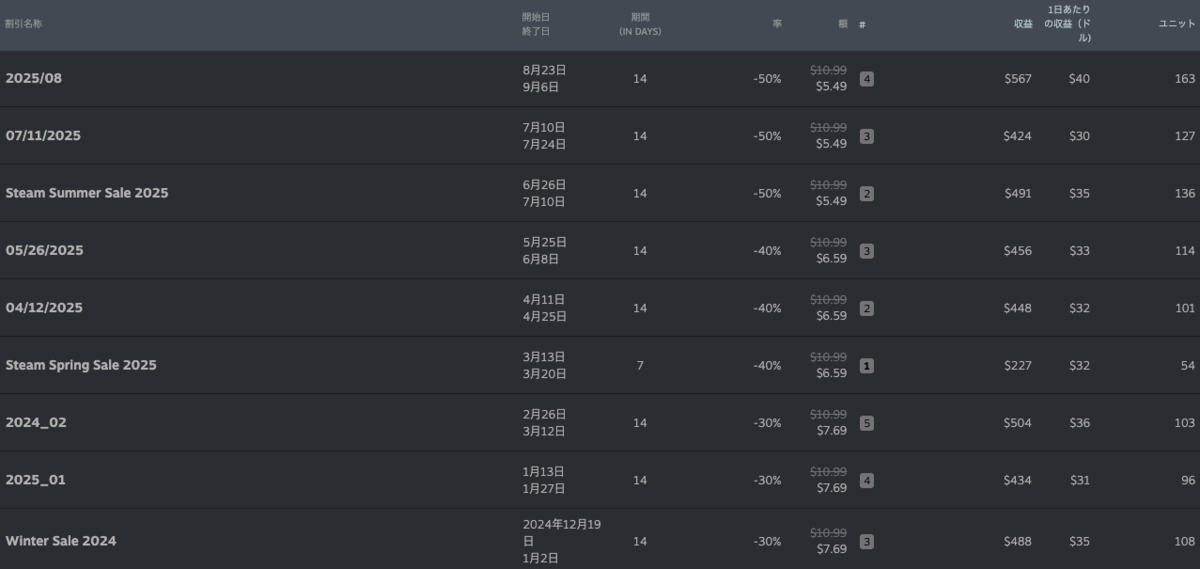Sort by the ユニット column header
Viewport: 1200px width, 569px height.
pyautogui.click(x=1176, y=24)
